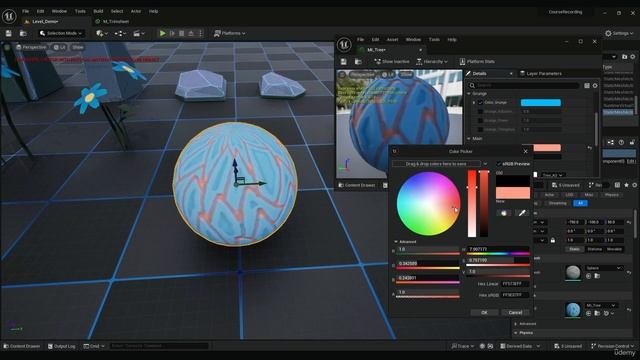Select the All filter in Details panel
Viewport: 640px width, 360px height.
click(x=580, y=203)
